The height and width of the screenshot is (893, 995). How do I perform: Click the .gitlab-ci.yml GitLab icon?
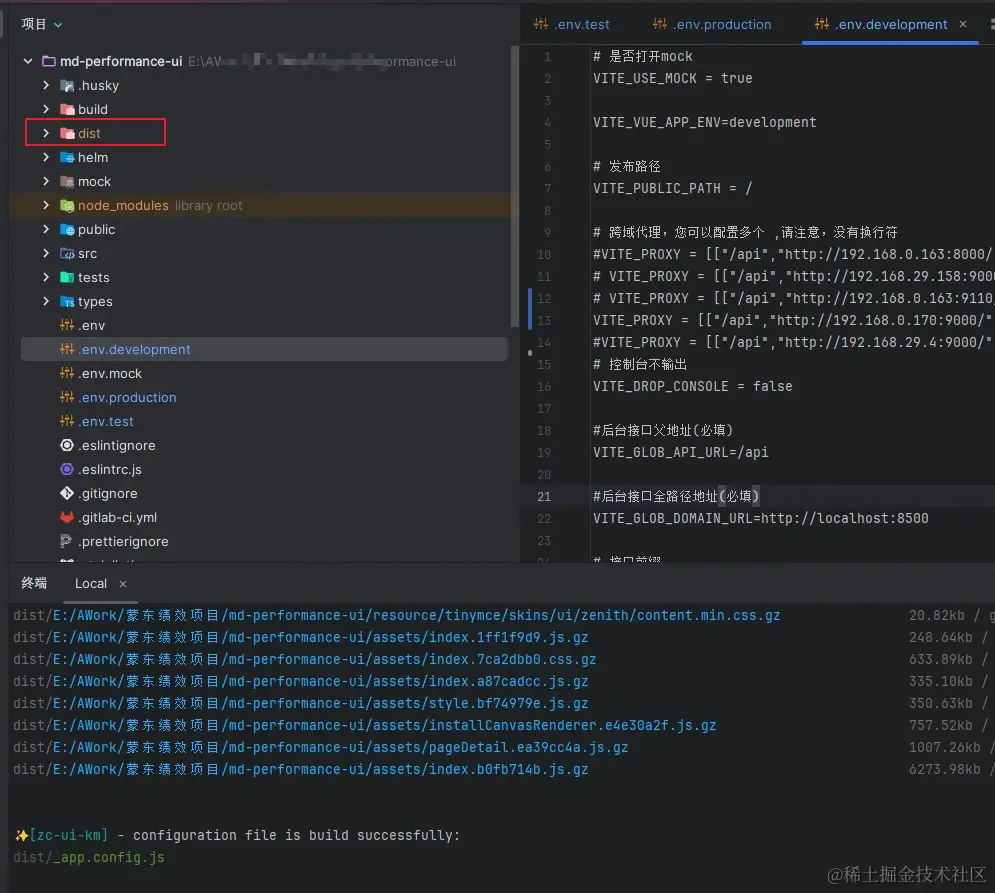[x=67, y=517]
